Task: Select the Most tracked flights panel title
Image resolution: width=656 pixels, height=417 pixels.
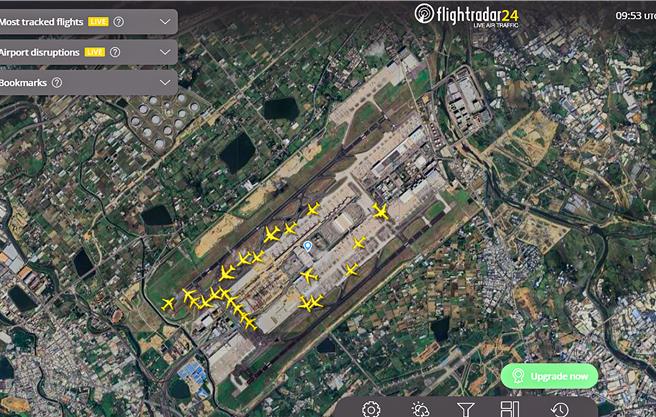Action: point(41,22)
